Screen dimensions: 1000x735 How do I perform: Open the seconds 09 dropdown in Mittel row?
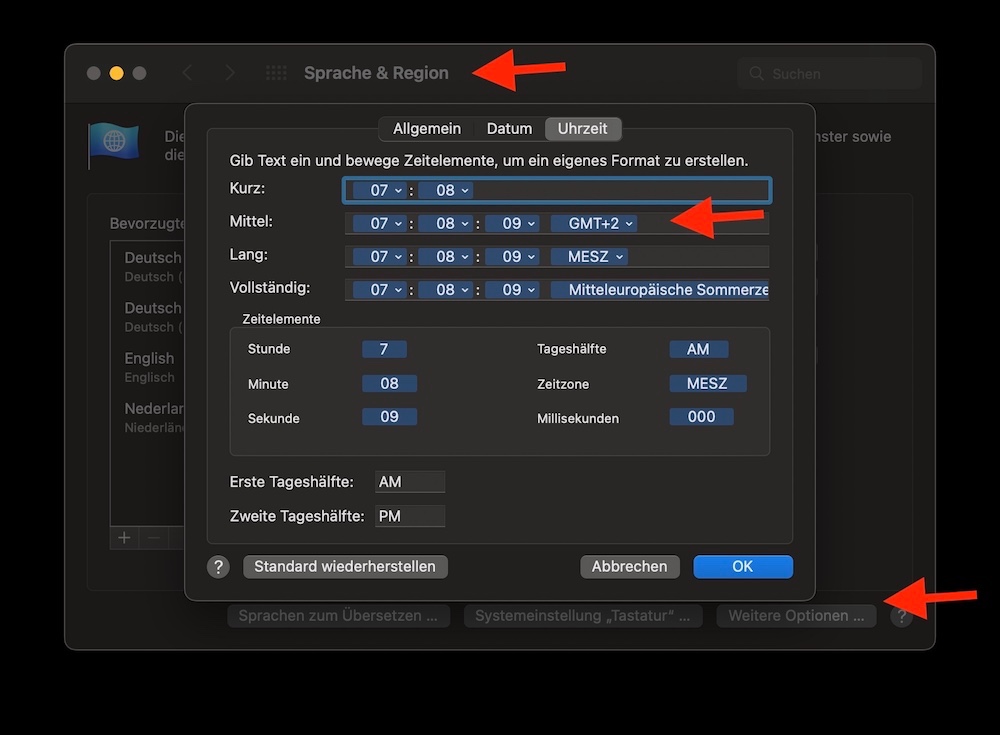pyautogui.click(x=512, y=223)
